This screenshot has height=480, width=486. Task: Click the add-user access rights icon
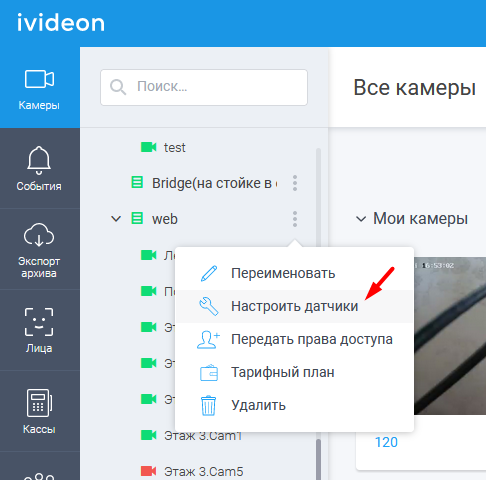[x=209, y=339]
